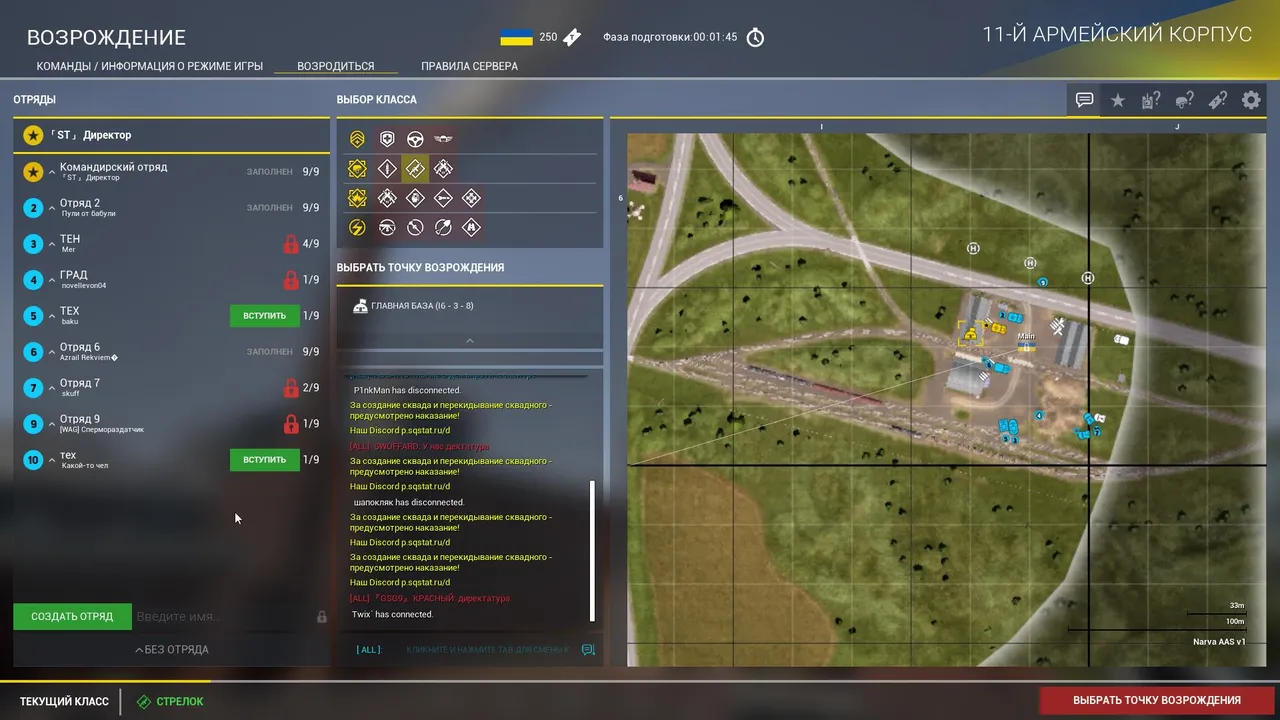Select the rocket launcher diamond class icon
The width and height of the screenshot is (1280, 720).
tap(443, 198)
